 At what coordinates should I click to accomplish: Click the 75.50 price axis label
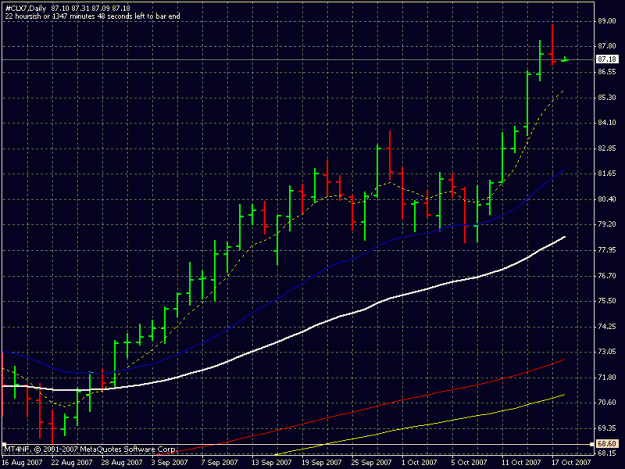tap(607, 301)
